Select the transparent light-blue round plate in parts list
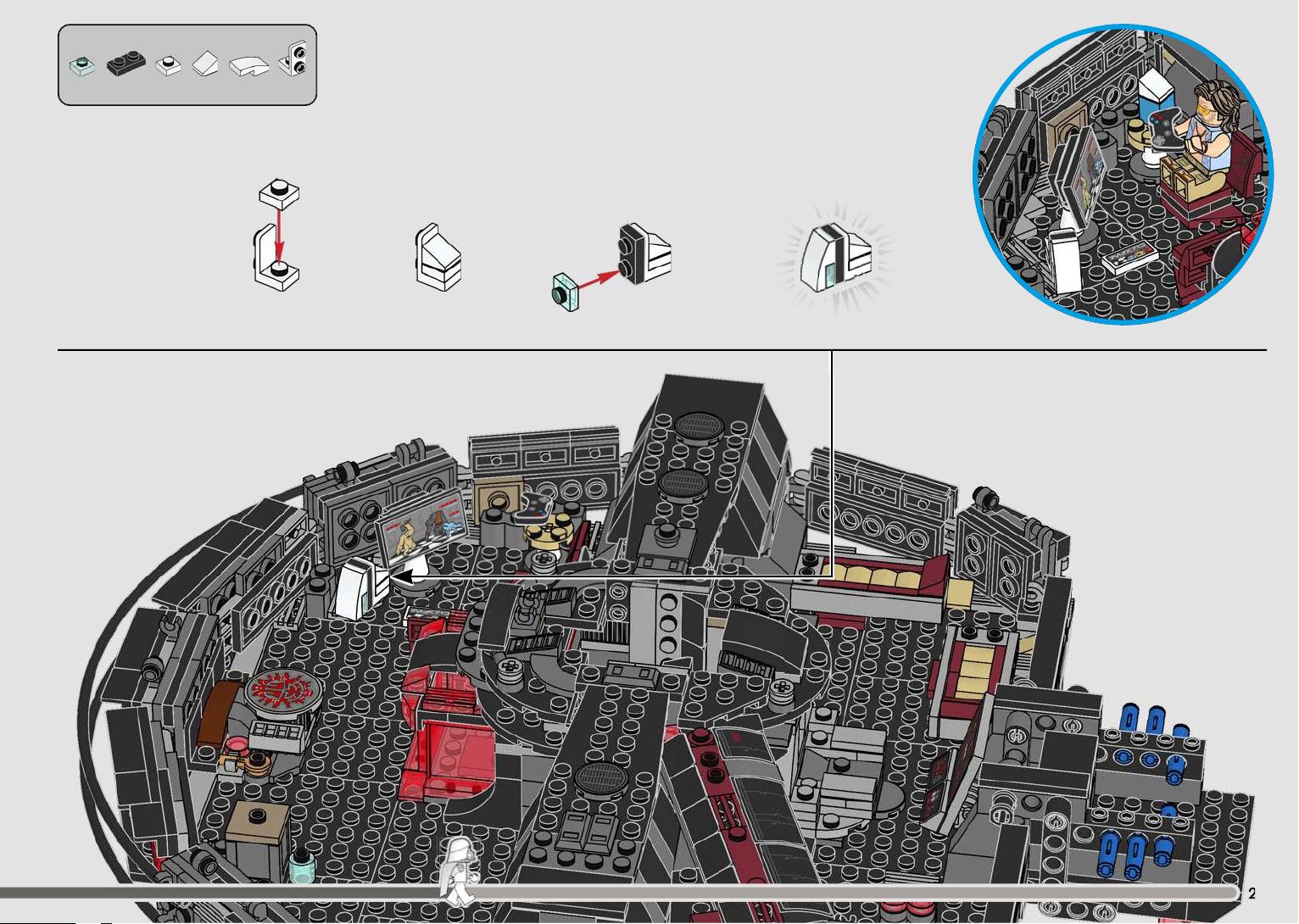The width and height of the screenshot is (1299, 924). (x=82, y=65)
